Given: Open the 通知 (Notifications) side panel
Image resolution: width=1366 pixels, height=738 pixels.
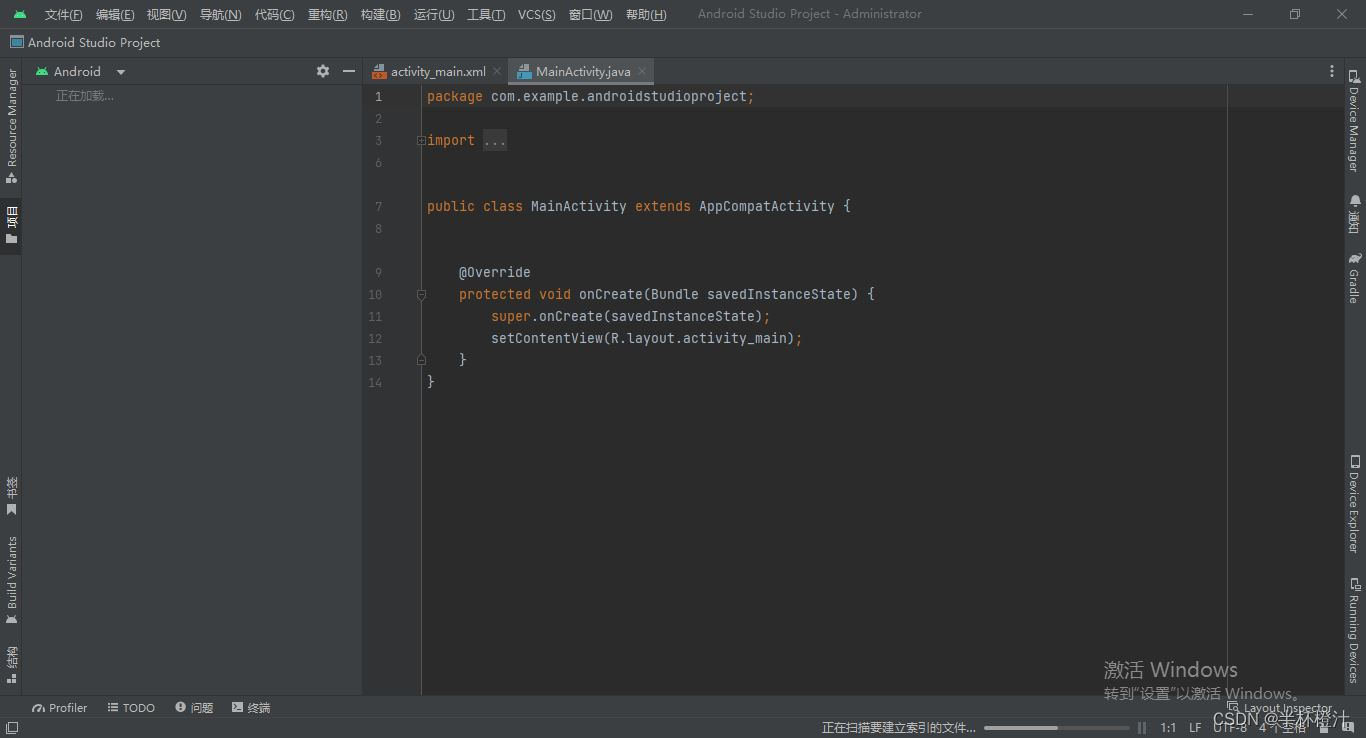Looking at the screenshot, I should [x=1354, y=214].
